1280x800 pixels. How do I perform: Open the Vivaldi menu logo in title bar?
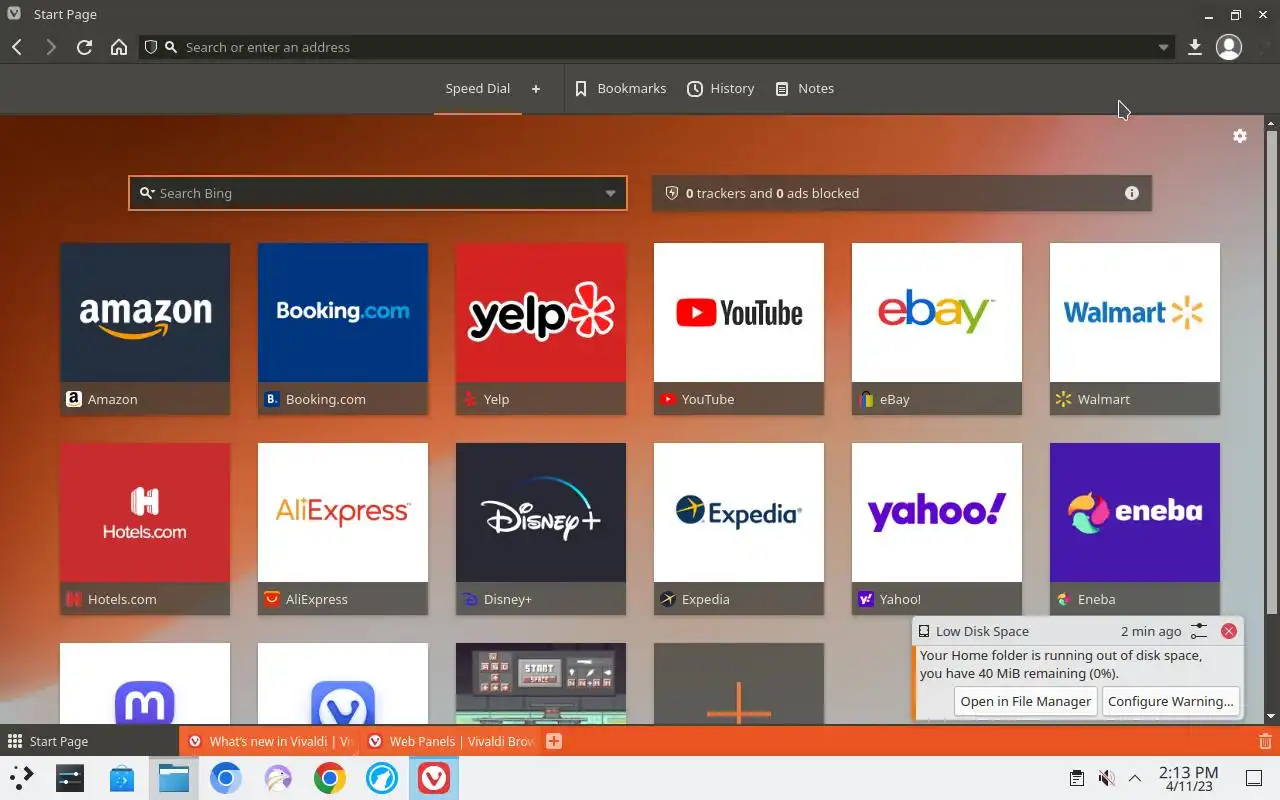click(14, 14)
